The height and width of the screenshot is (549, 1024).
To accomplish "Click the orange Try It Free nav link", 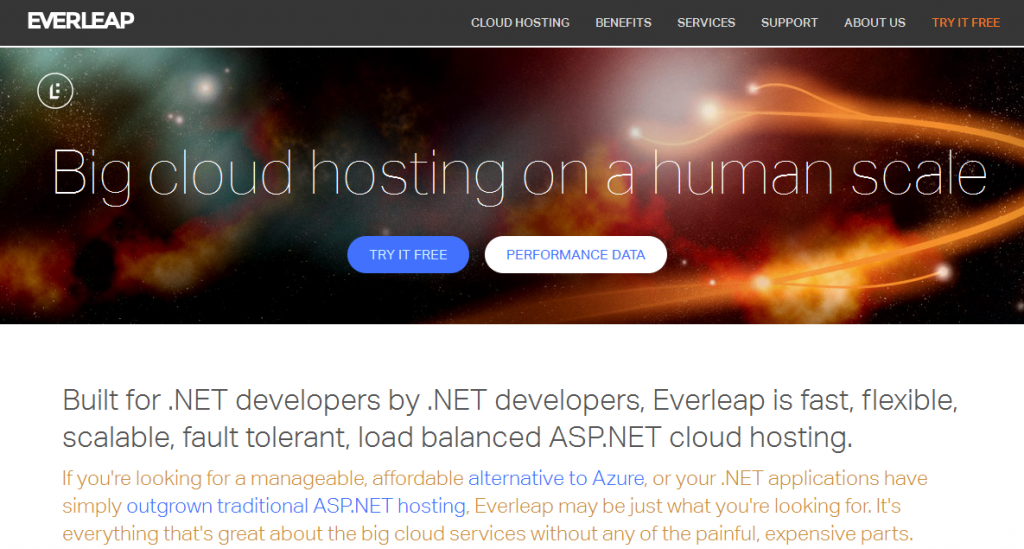I will (x=965, y=23).
